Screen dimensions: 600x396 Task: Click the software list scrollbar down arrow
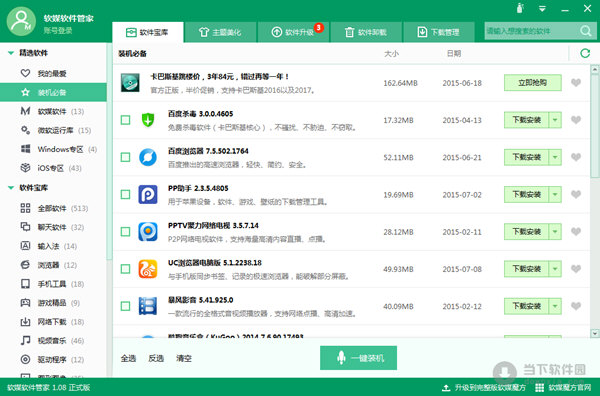(595, 333)
